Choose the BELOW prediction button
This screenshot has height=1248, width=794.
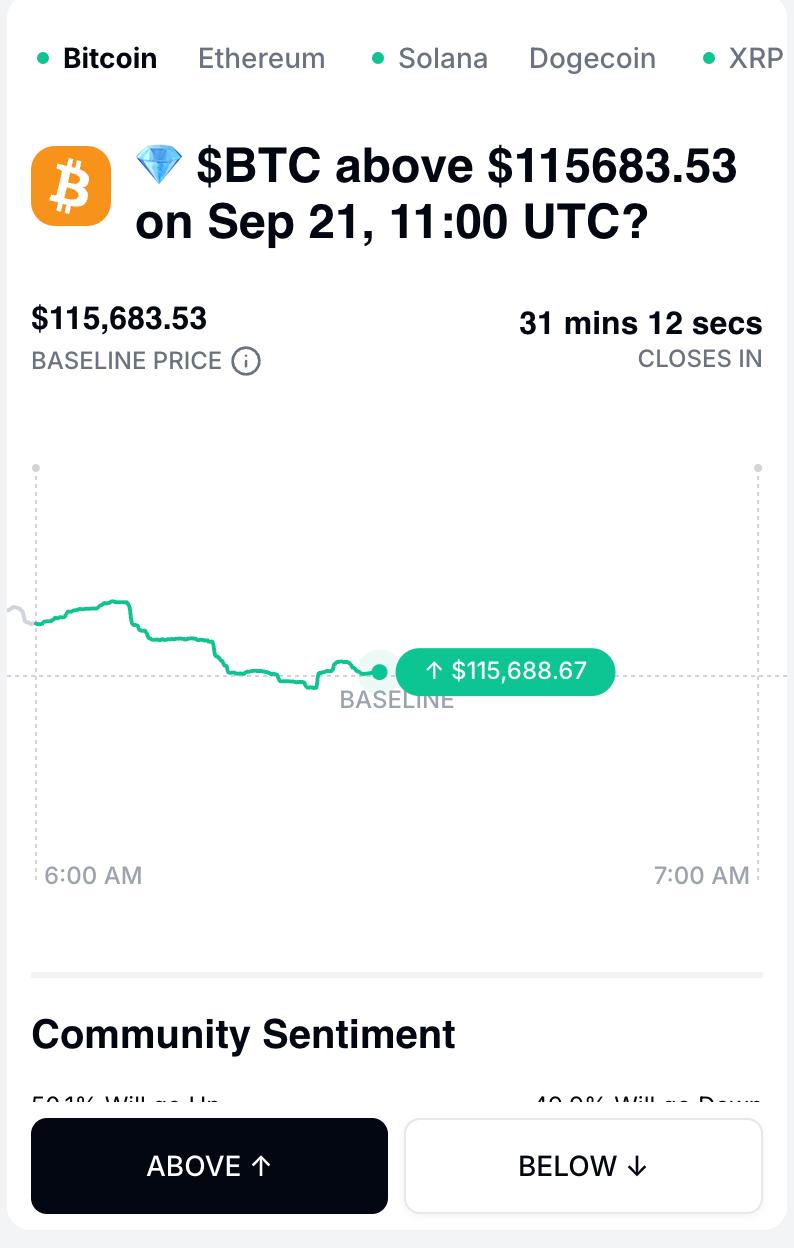(583, 1166)
